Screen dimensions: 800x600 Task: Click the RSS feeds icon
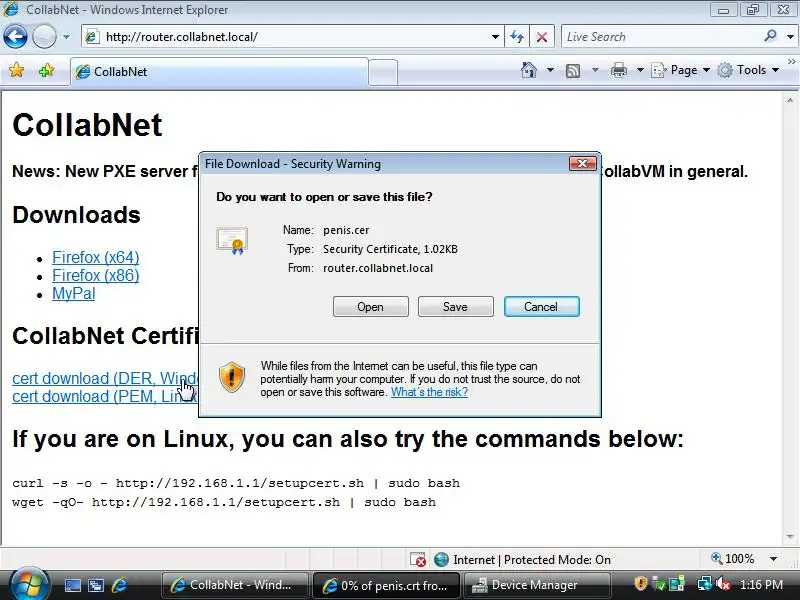(x=573, y=70)
